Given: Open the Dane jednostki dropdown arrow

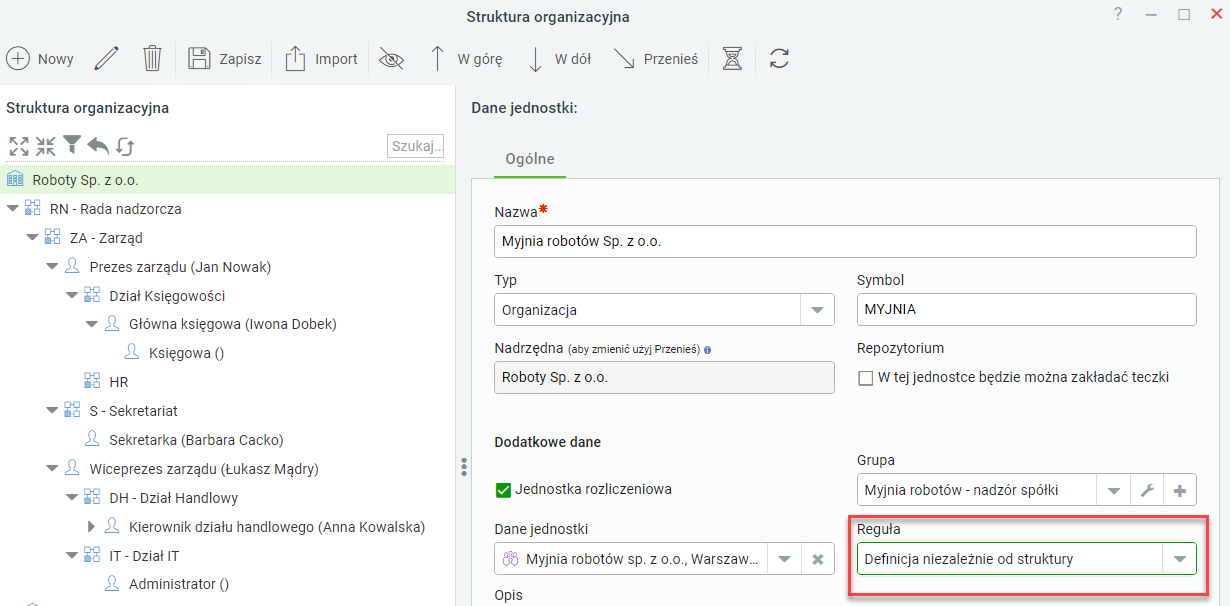Looking at the screenshot, I should 784,559.
